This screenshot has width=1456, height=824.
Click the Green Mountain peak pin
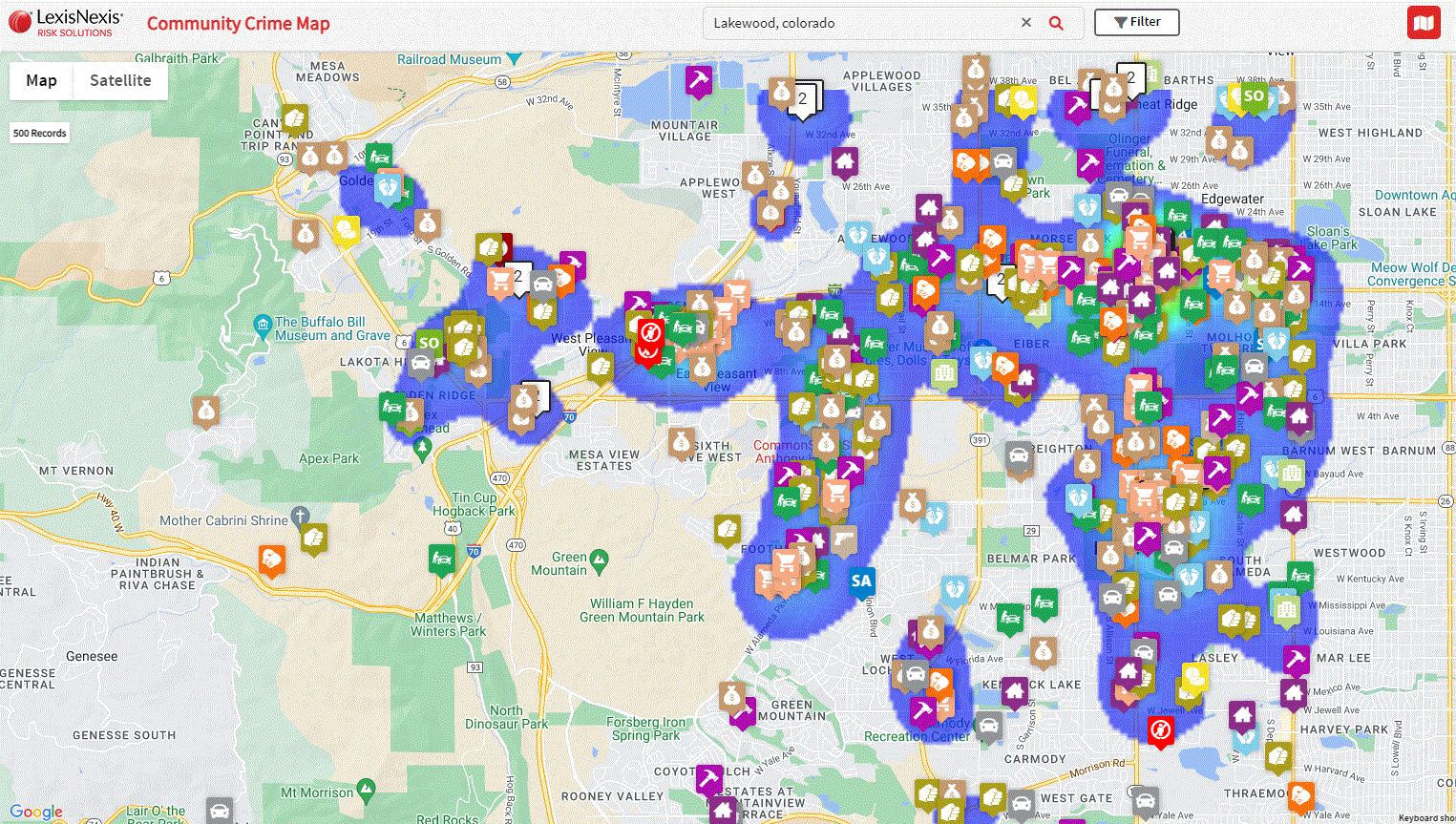pos(599,560)
